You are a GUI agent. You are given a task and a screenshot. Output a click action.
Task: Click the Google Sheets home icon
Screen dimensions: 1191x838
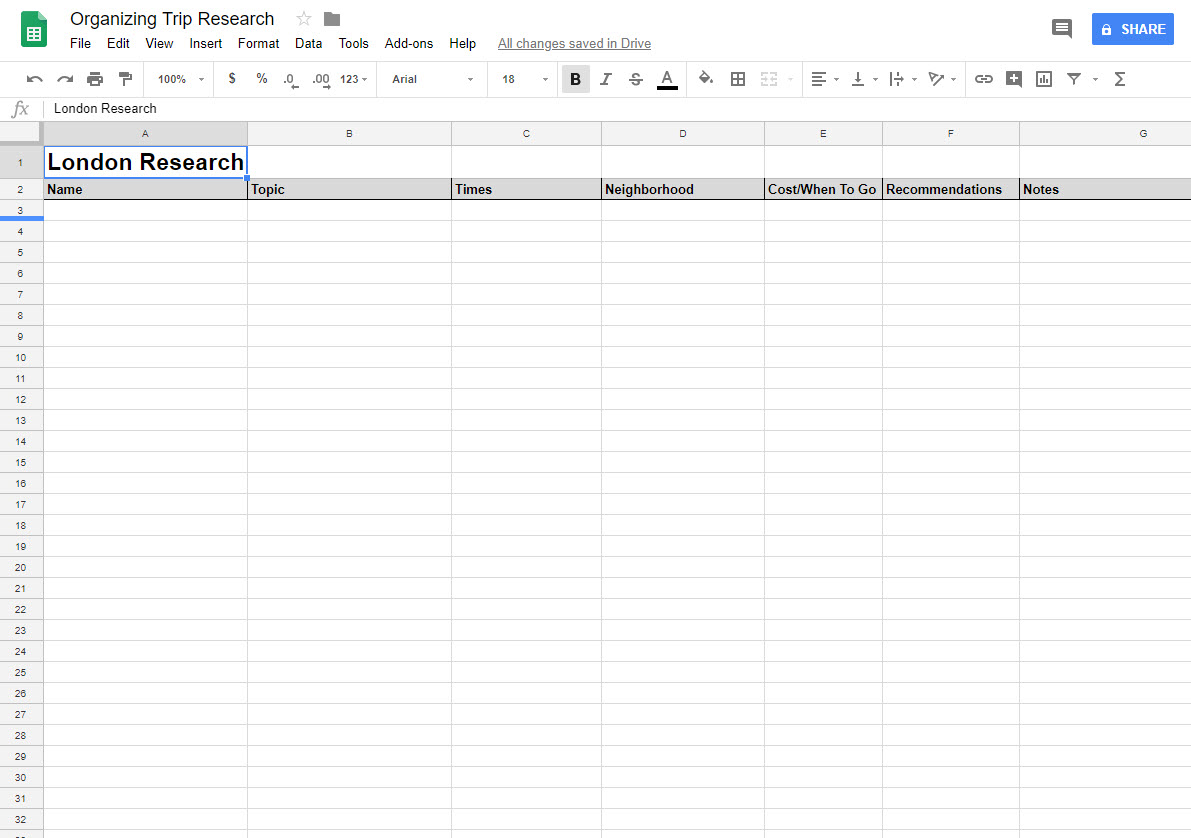tap(33, 29)
